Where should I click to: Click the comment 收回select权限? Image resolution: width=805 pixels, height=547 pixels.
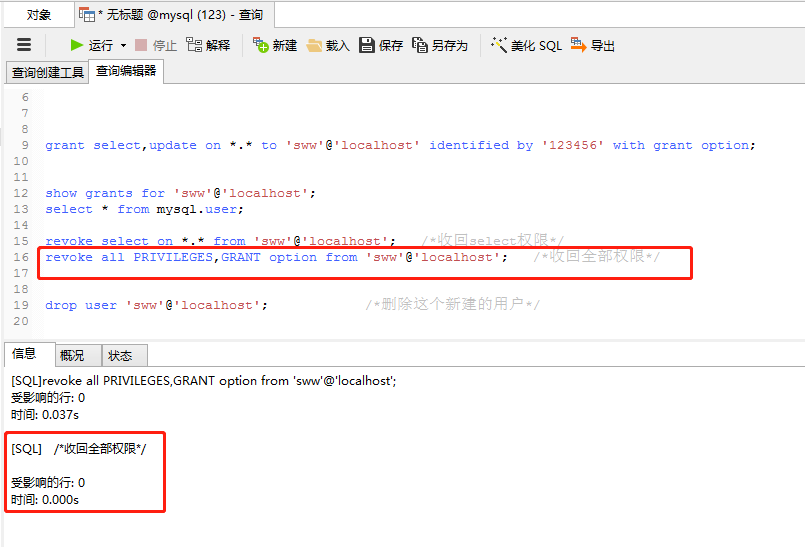[493, 240]
